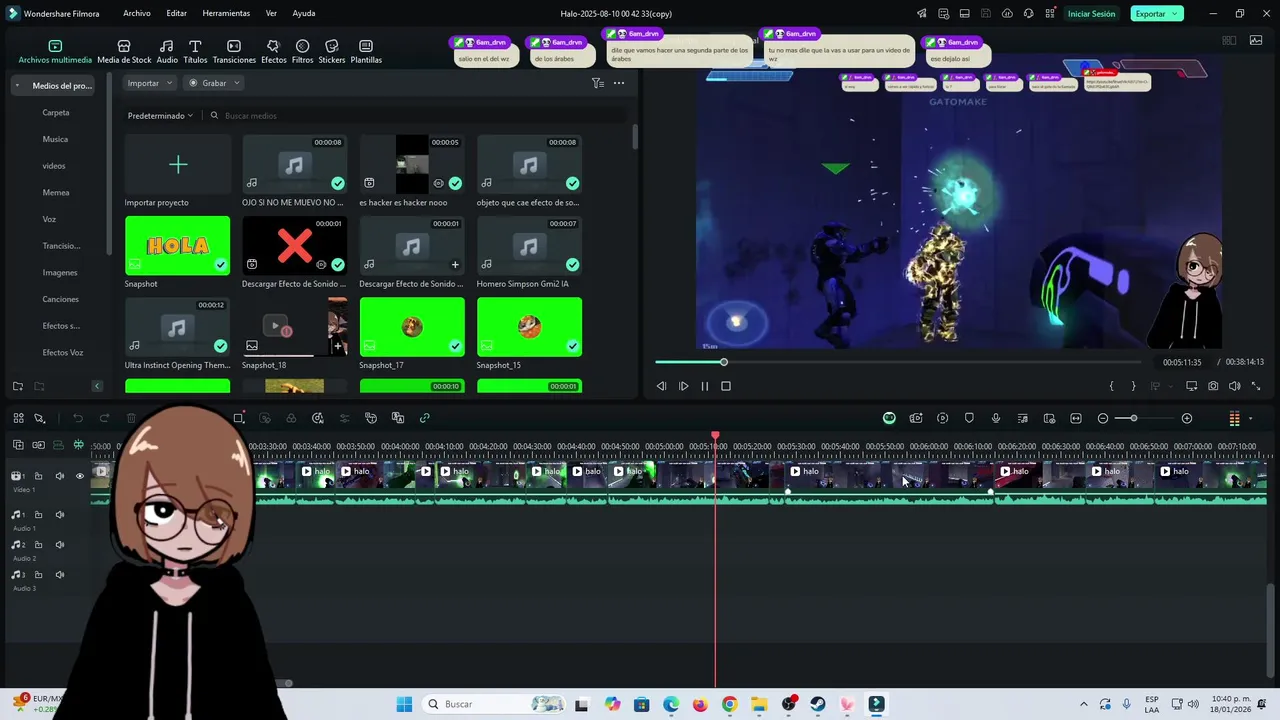Switch to the Transiciones tab

point(234,52)
